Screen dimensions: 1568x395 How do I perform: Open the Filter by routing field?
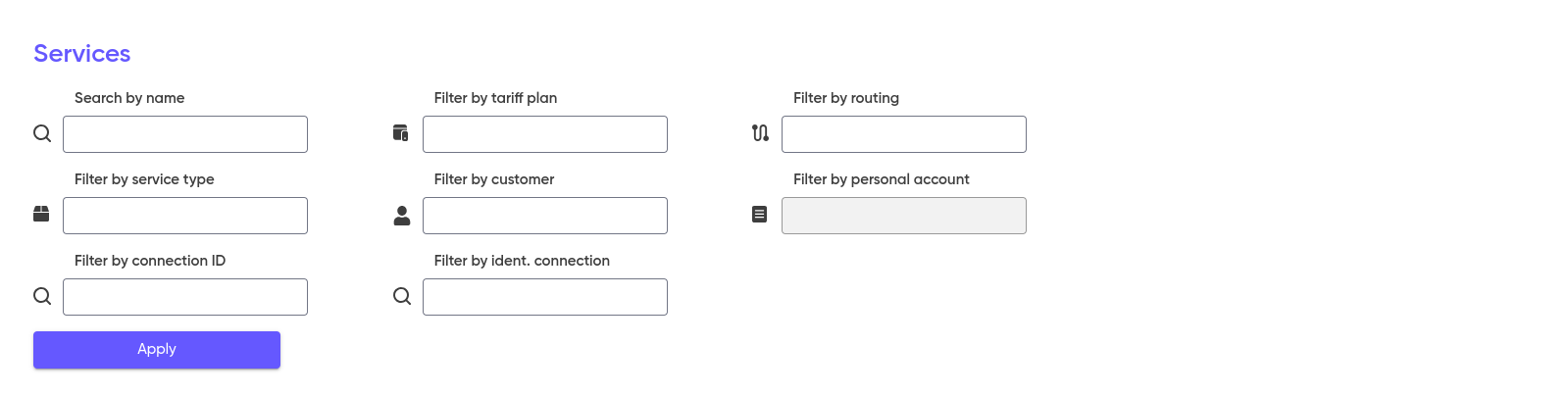coord(904,134)
